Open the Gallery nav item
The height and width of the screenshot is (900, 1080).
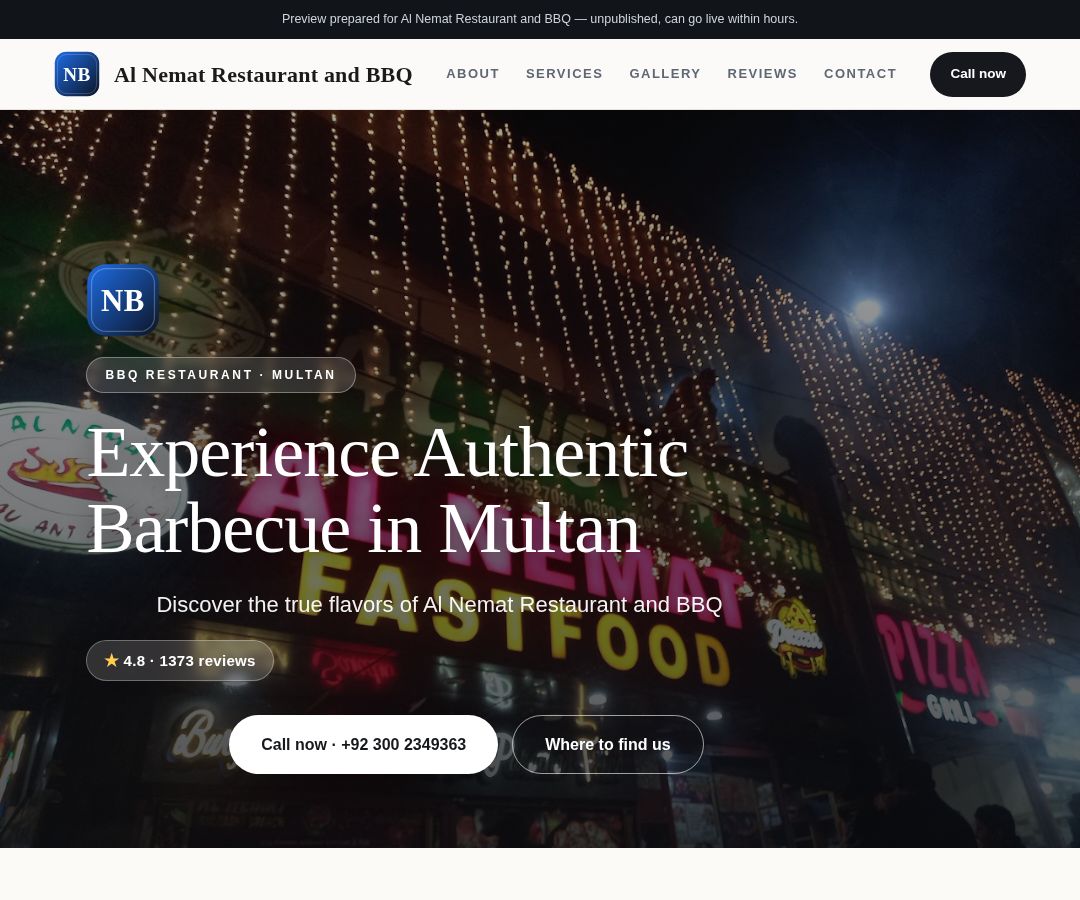click(x=665, y=74)
